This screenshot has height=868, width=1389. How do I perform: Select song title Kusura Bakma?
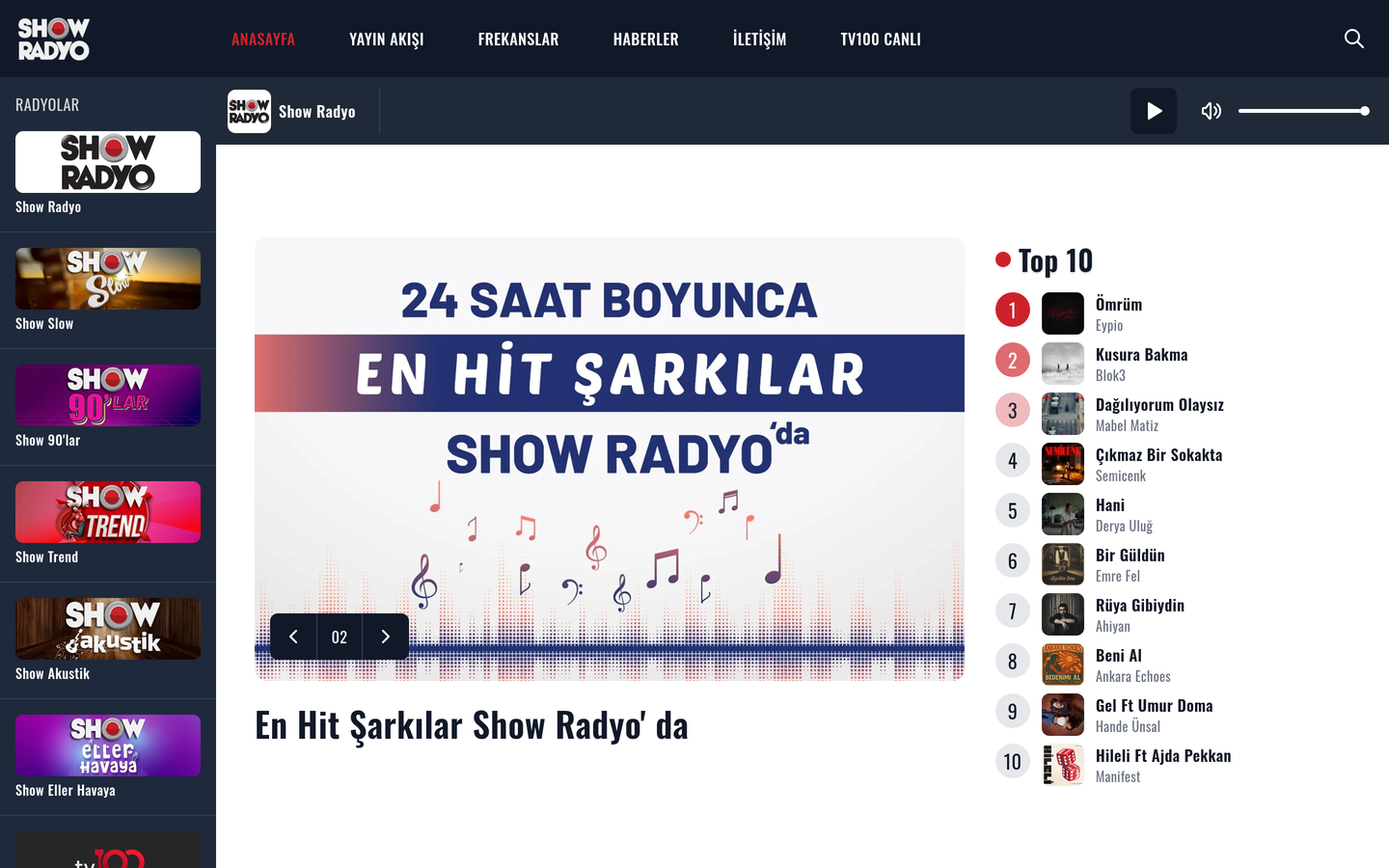pyautogui.click(x=1142, y=354)
